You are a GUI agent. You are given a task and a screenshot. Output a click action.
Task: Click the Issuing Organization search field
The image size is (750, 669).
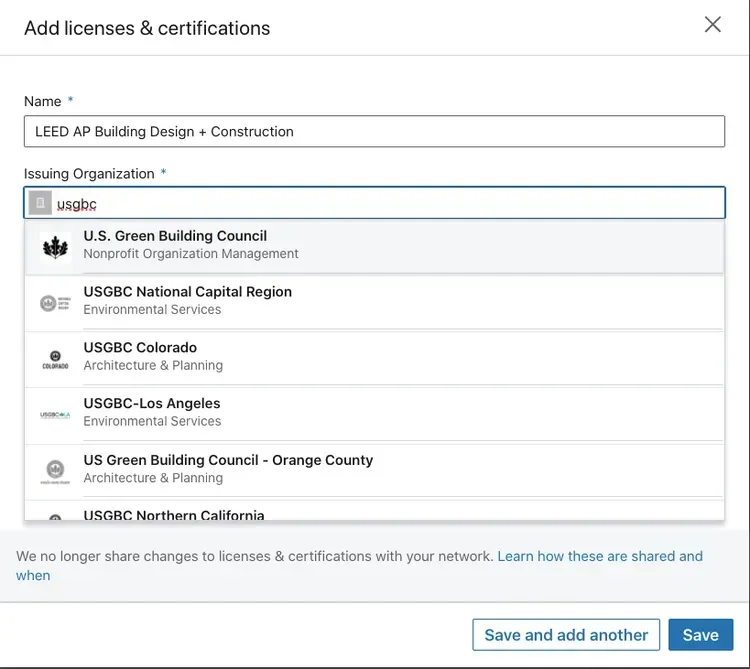(x=375, y=203)
